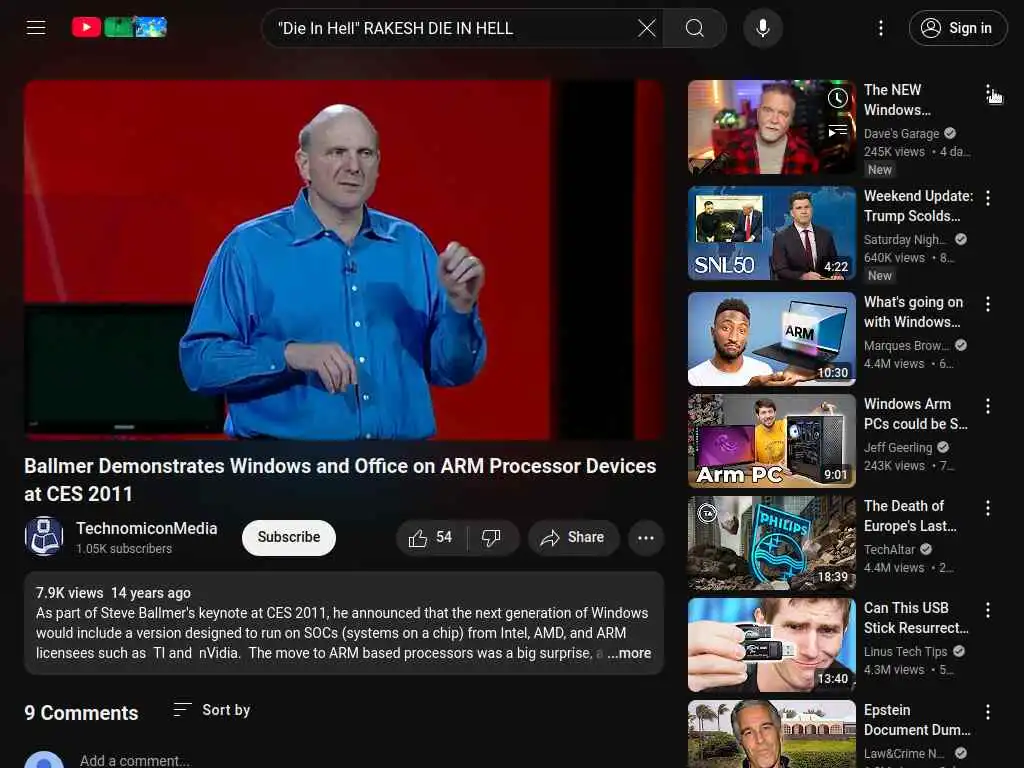
Task: Open Jeff Geerling channel name
Action: click(898, 447)
